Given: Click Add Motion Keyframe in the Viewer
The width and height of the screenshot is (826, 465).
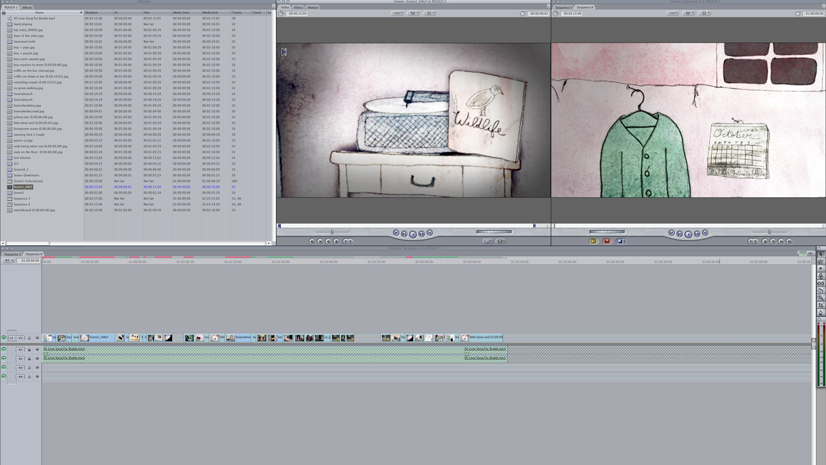Looking at the screenshot, I should point(328,241).
